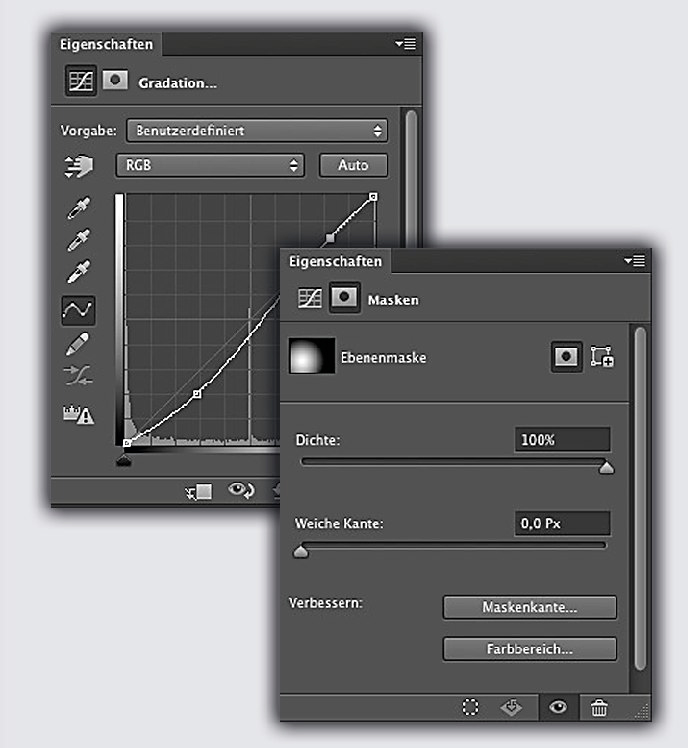This screenshot has width=688, height=748.
Task: Select the edit points curve tool
Action: (78, 311)
